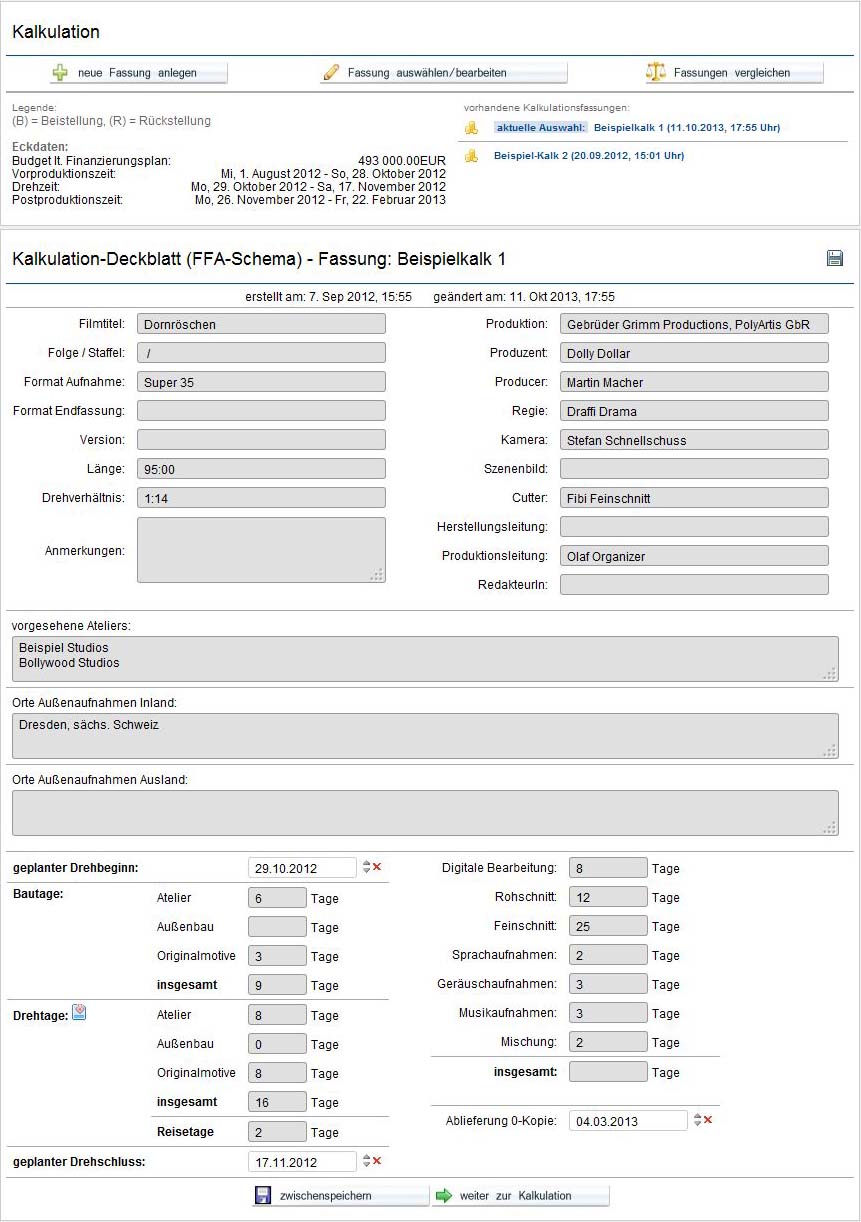Click the geplanter Drehbeginn date field
861x1222 pixels.
coord(302,868)
